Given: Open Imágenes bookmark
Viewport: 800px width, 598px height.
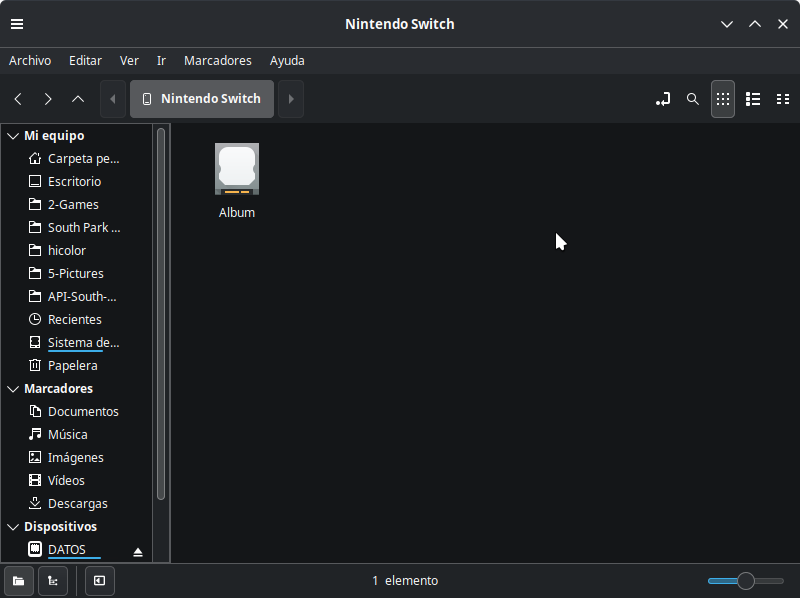Looking at the screenshot, I should click(x=77, y=458).
